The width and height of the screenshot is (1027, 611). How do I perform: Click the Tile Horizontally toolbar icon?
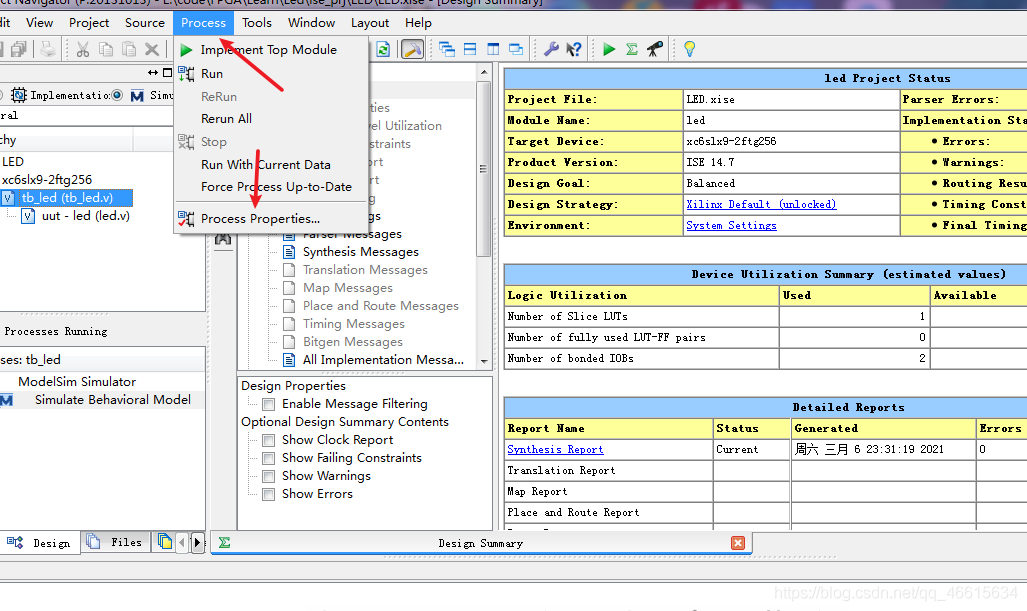tap(470, 49)
